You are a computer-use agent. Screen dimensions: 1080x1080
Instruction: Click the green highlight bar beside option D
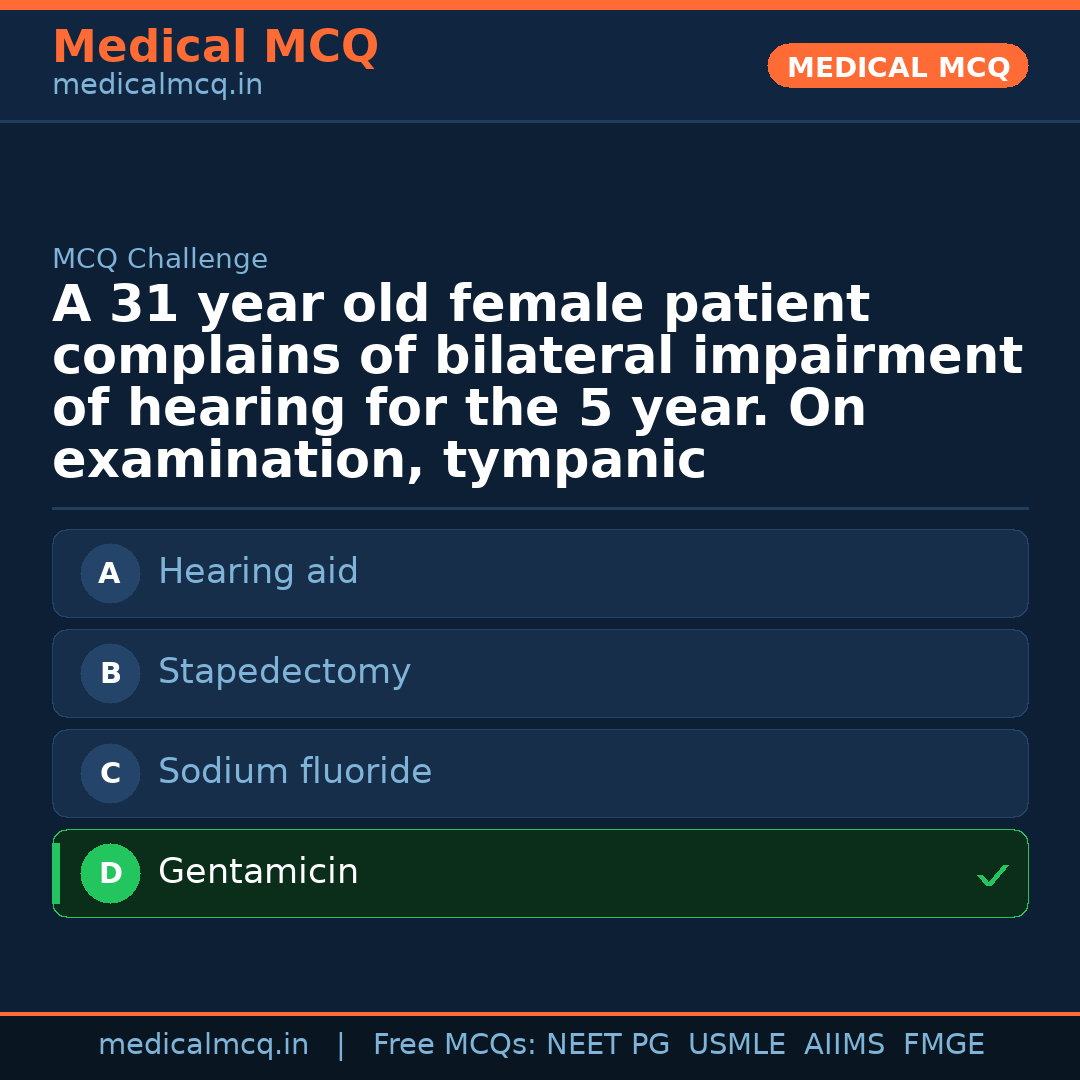tap(55, 873)
